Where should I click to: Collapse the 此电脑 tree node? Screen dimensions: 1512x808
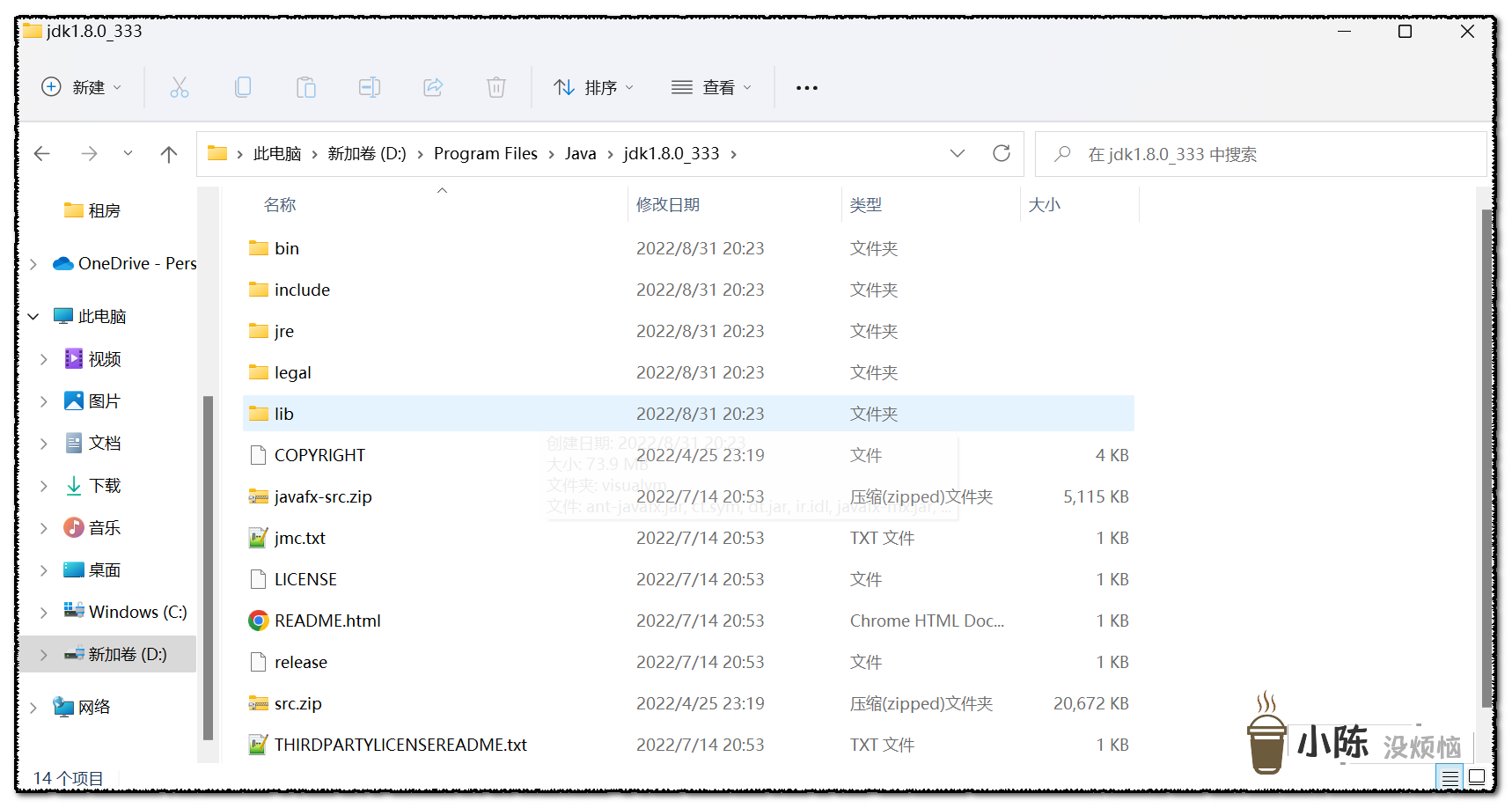click(33, 316)
